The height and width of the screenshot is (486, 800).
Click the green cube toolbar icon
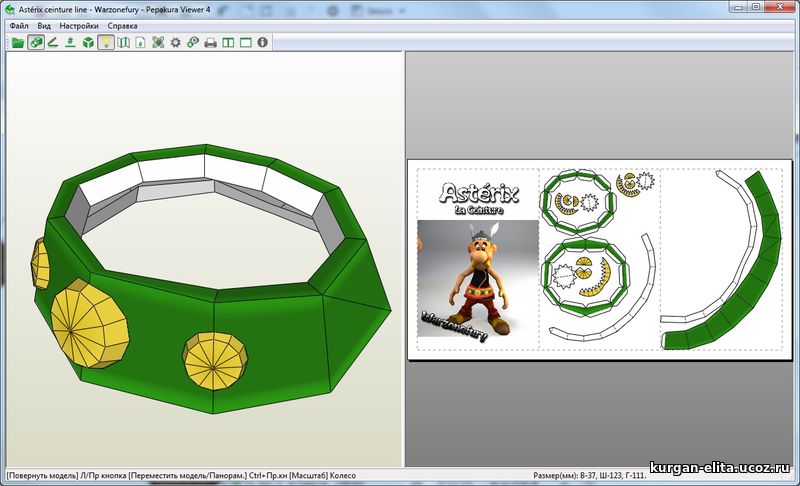(x=88, y=43)
